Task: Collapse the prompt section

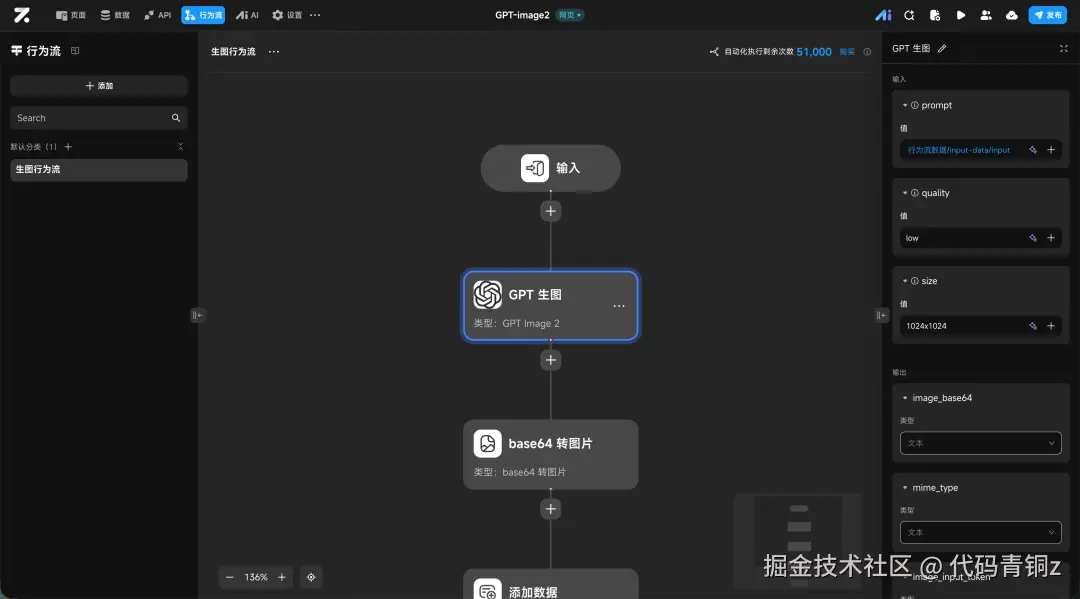Action: 904,105
